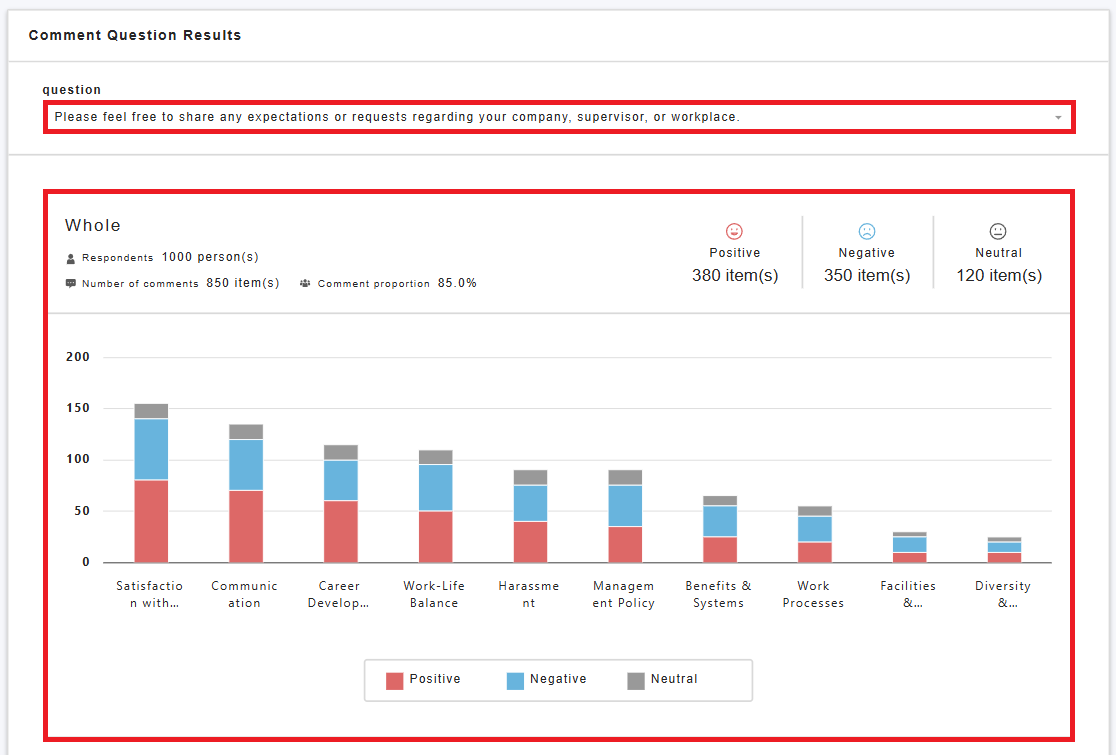Click the gray Neutral face icon

point(998,231)
